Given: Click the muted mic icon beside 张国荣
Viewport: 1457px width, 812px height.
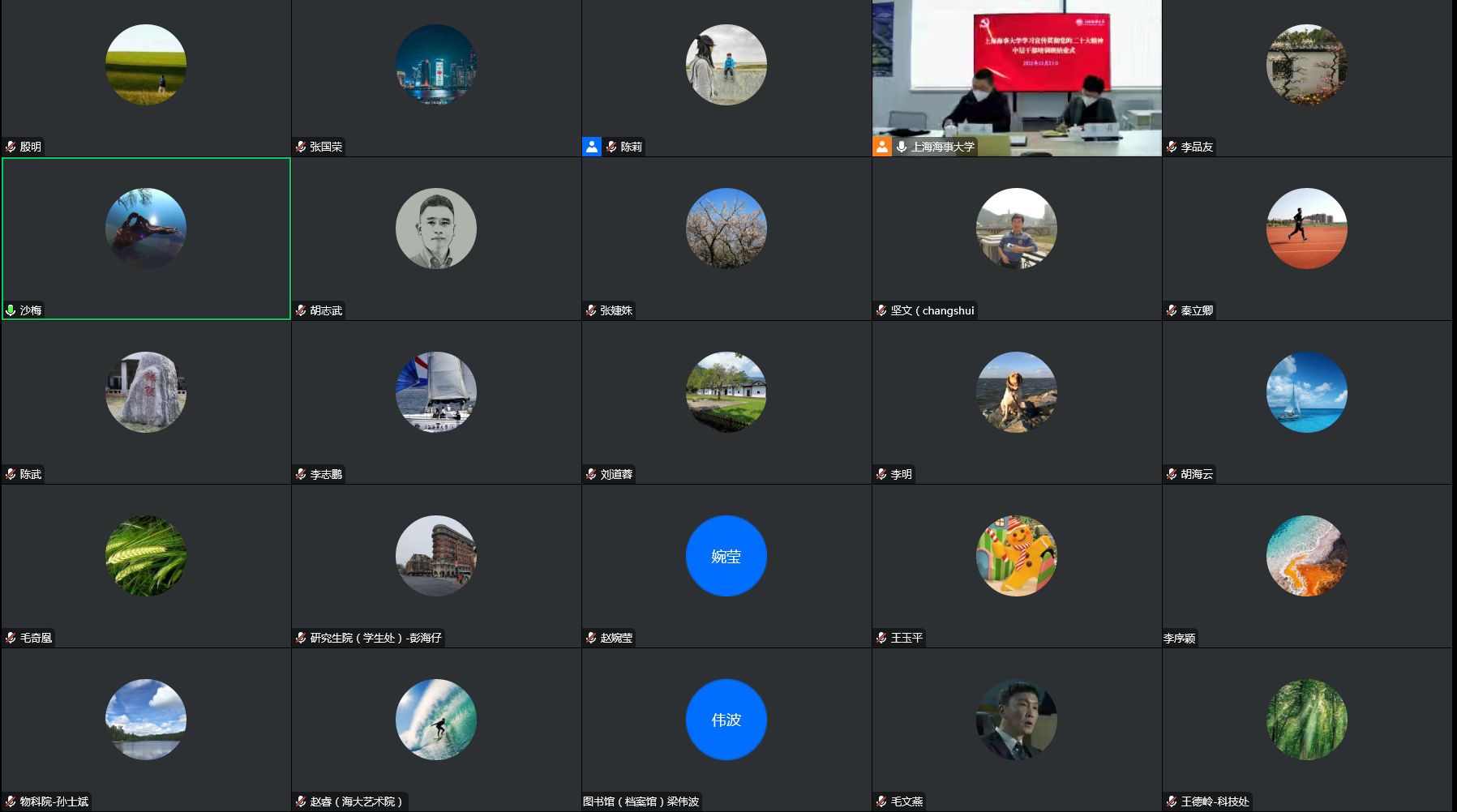Looking at the screenshot, I should point(301,147).
